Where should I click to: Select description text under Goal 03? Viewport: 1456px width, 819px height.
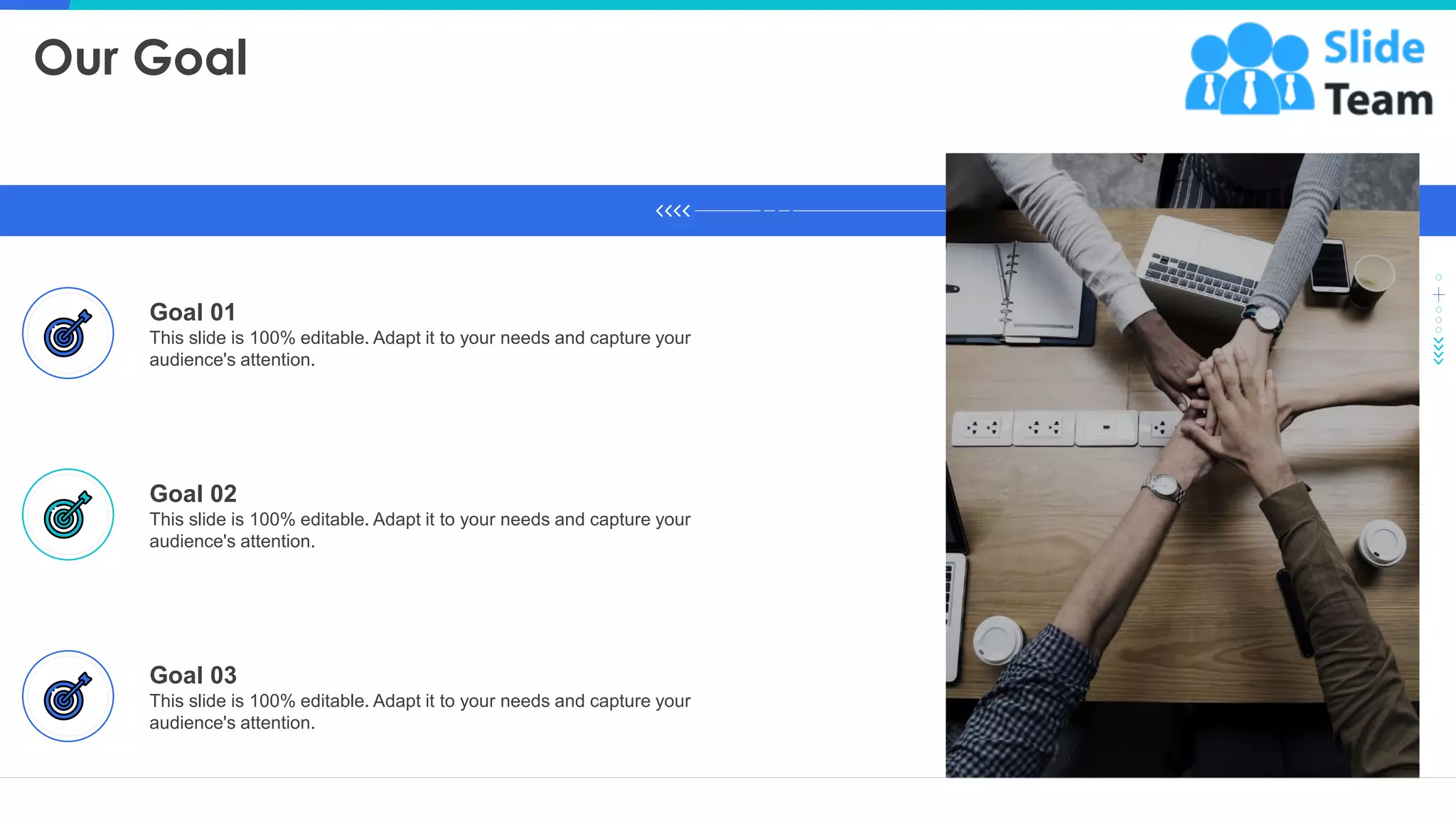click(419, 711)
